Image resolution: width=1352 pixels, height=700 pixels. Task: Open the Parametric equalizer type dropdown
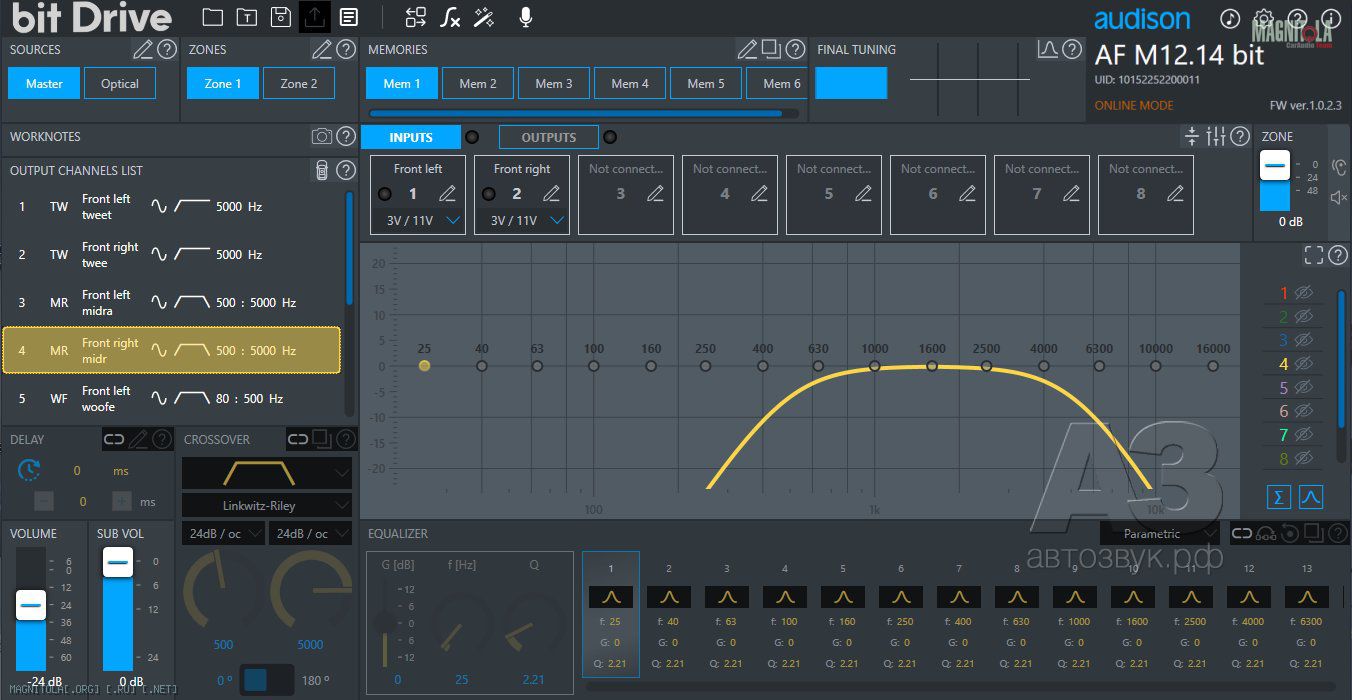[x=1160, y=534]
